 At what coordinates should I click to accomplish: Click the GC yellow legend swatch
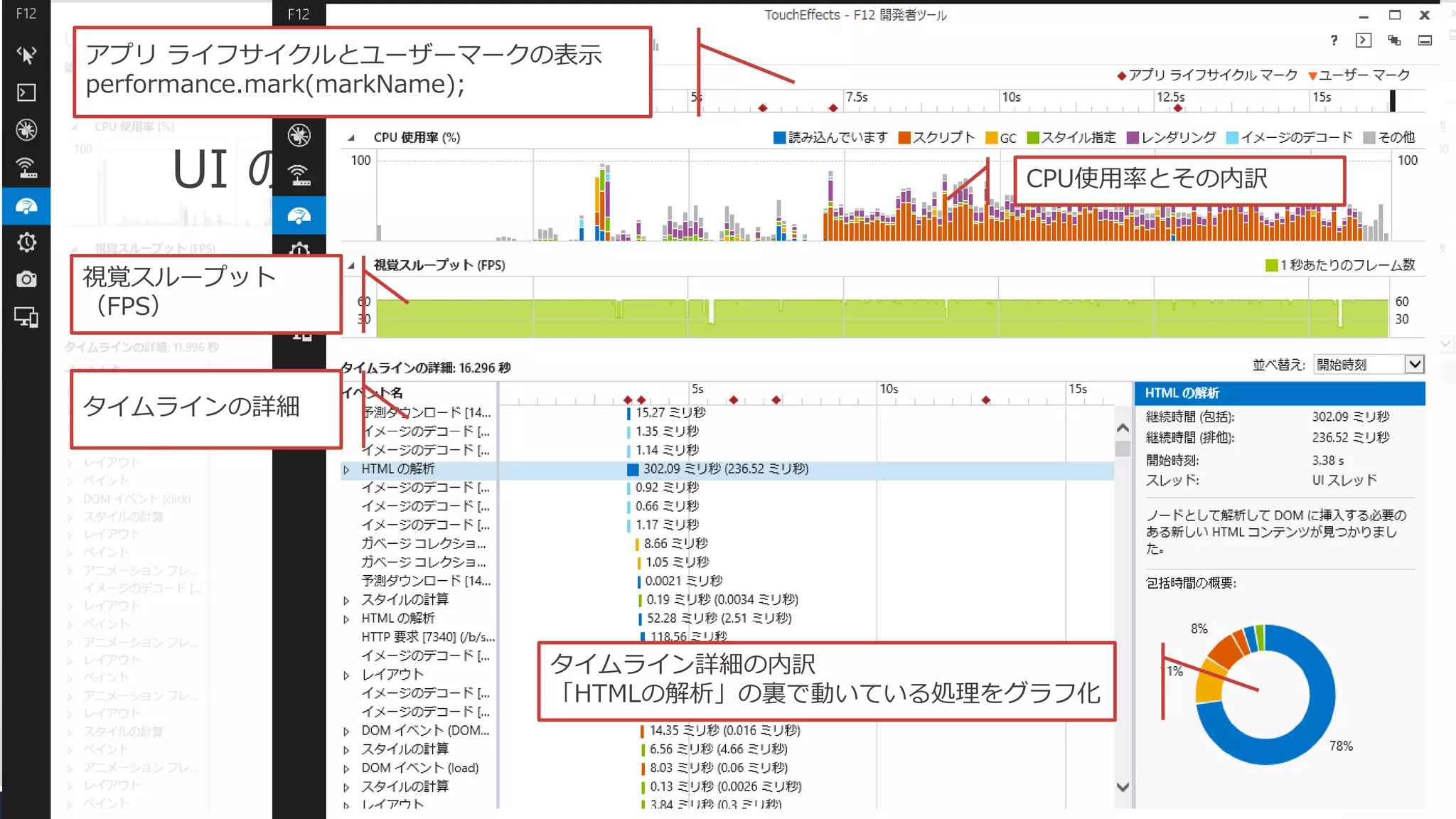pos(991,138)
